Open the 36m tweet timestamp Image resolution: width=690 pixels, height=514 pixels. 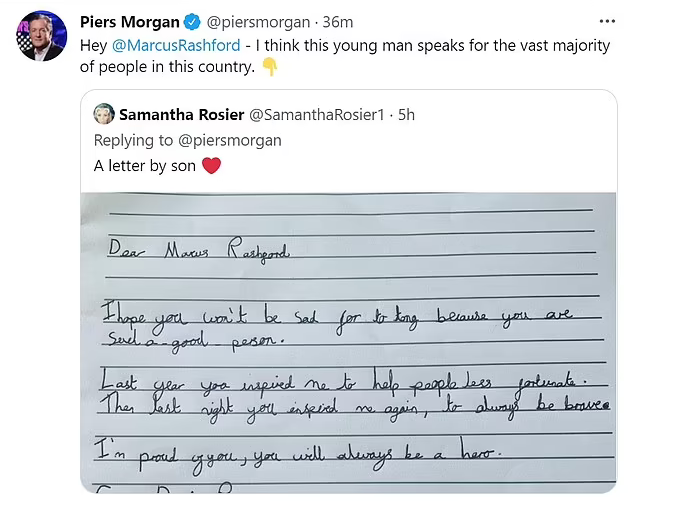click(x=338, y=22)
